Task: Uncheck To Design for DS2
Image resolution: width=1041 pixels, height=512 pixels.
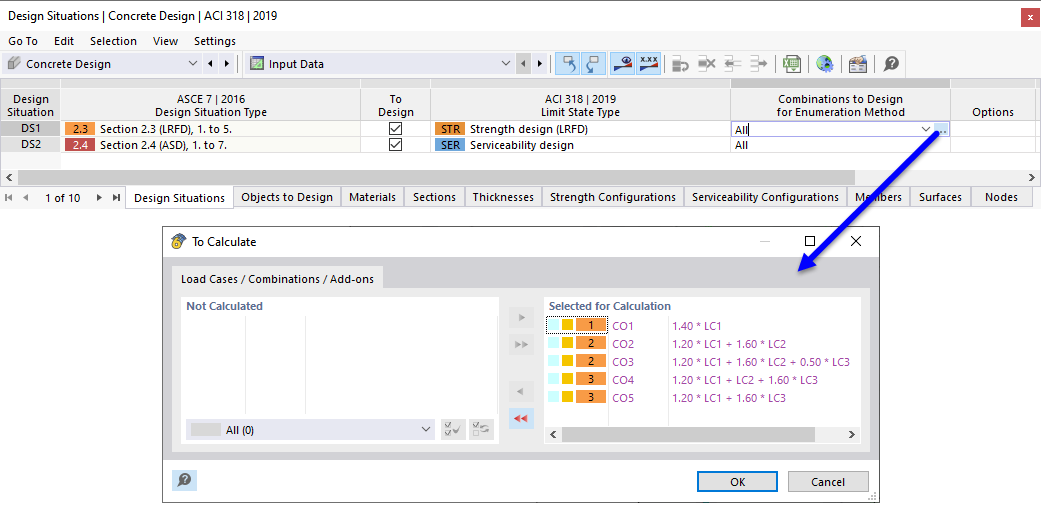Action: [x=395, y=145]
